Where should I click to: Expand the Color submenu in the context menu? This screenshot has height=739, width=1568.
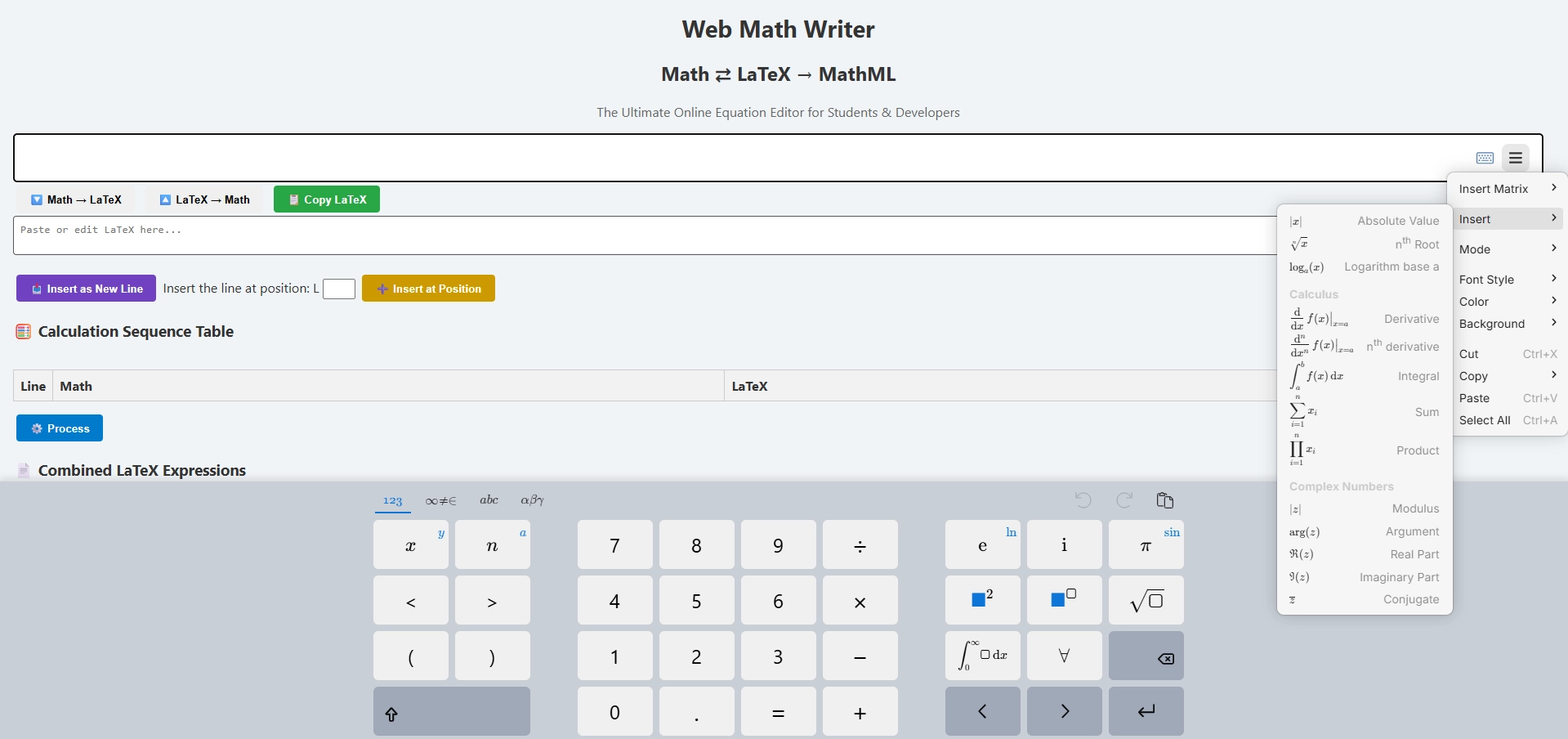tap(1474, 301)
